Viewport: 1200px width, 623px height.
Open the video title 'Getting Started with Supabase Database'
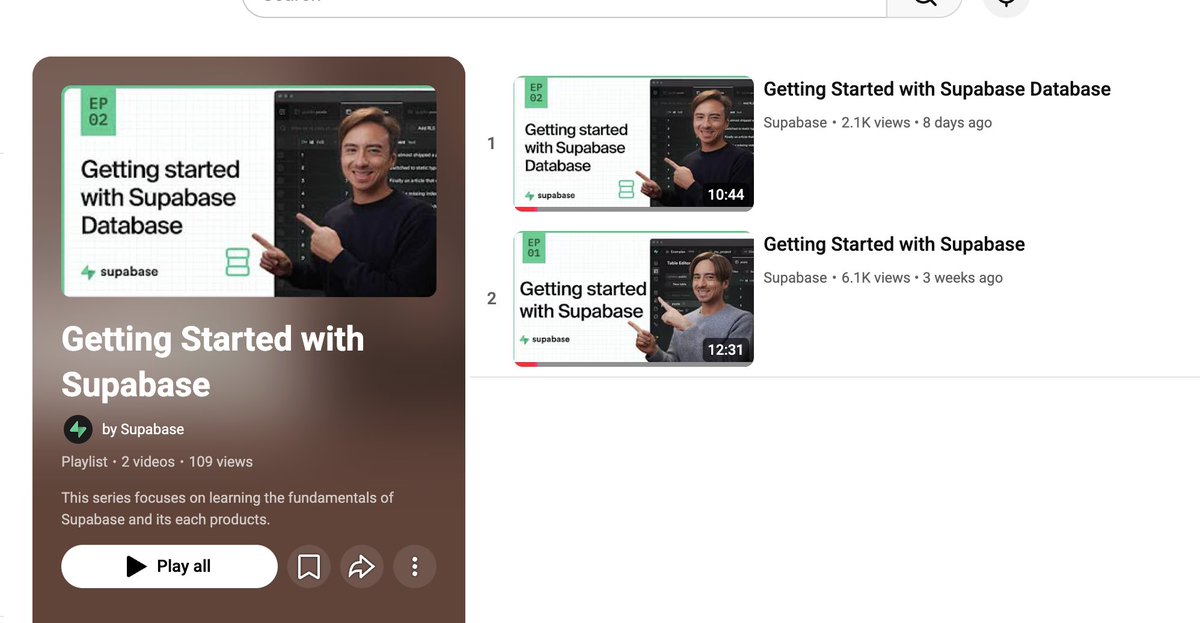(937, 89)
